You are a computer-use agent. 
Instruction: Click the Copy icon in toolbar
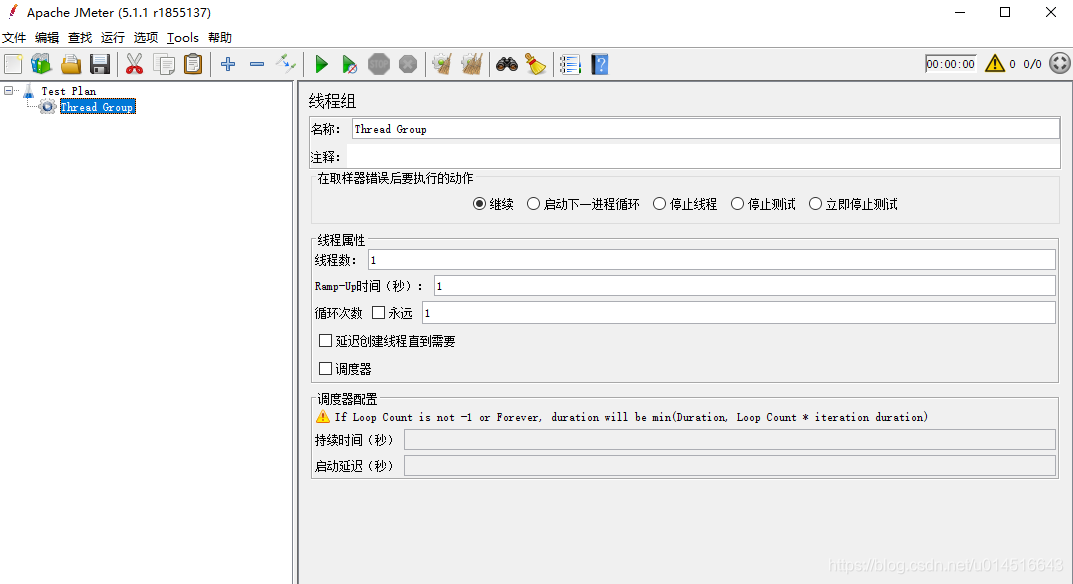[164, 64]
